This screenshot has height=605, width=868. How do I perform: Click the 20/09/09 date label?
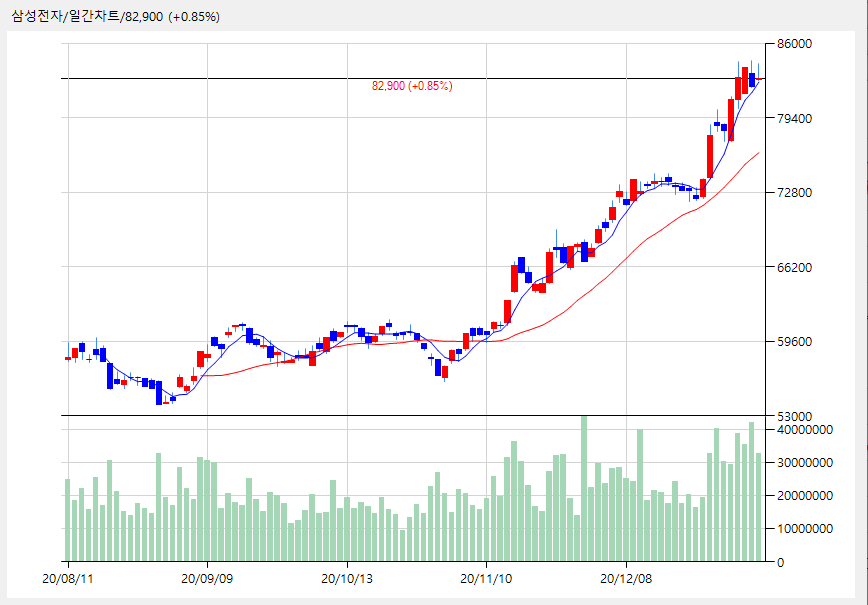coord(207,579)
